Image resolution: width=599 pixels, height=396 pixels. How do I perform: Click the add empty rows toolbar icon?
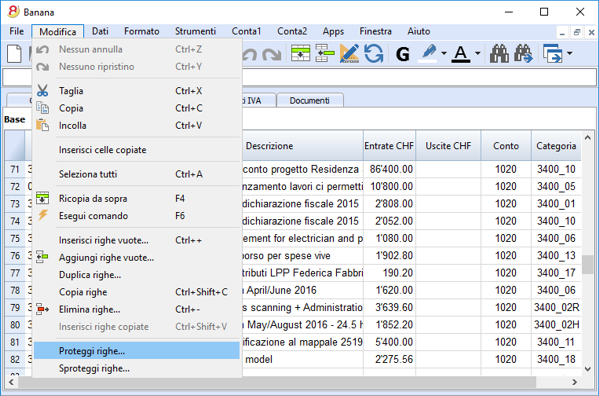point(325,53)
